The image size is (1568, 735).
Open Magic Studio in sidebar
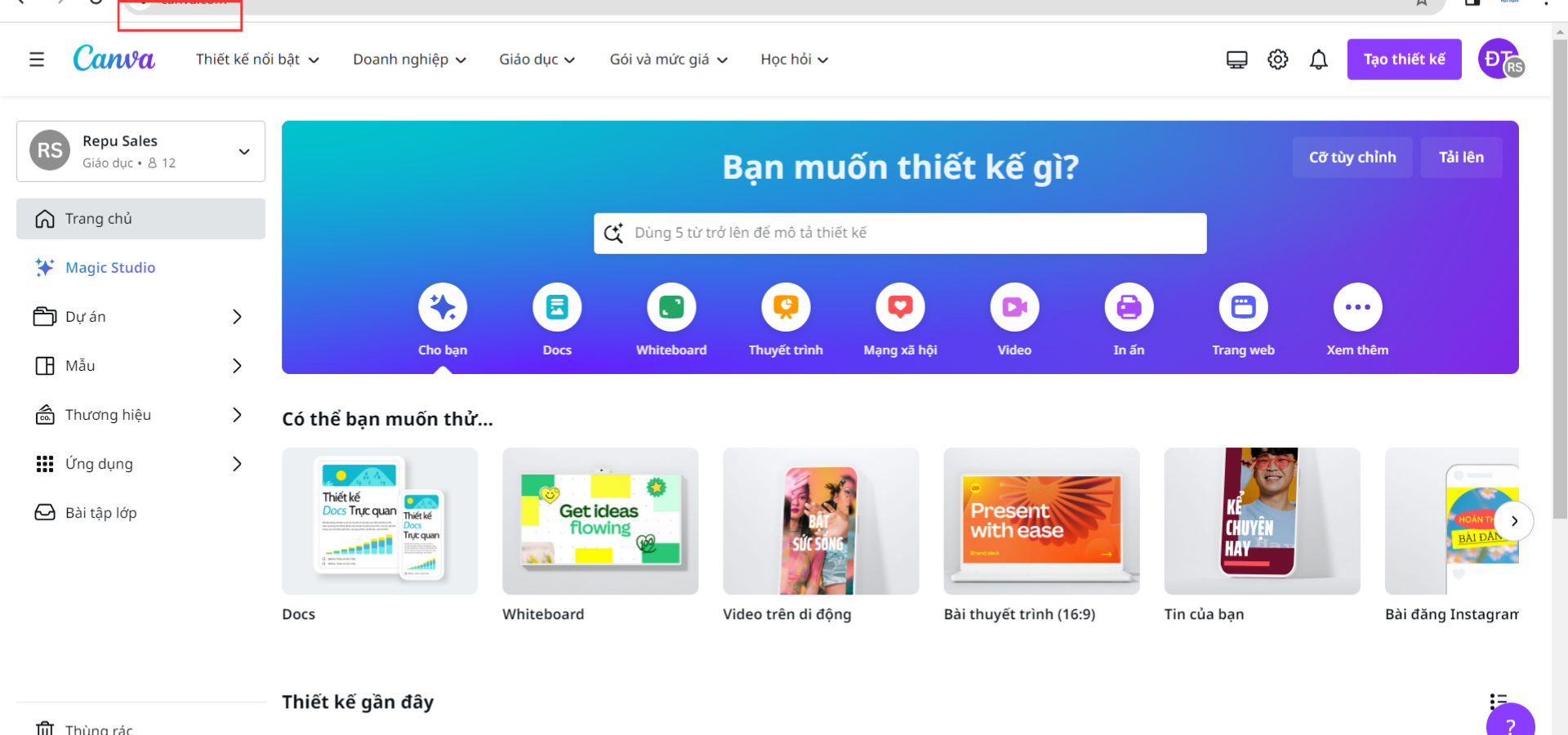click(110, 268)
